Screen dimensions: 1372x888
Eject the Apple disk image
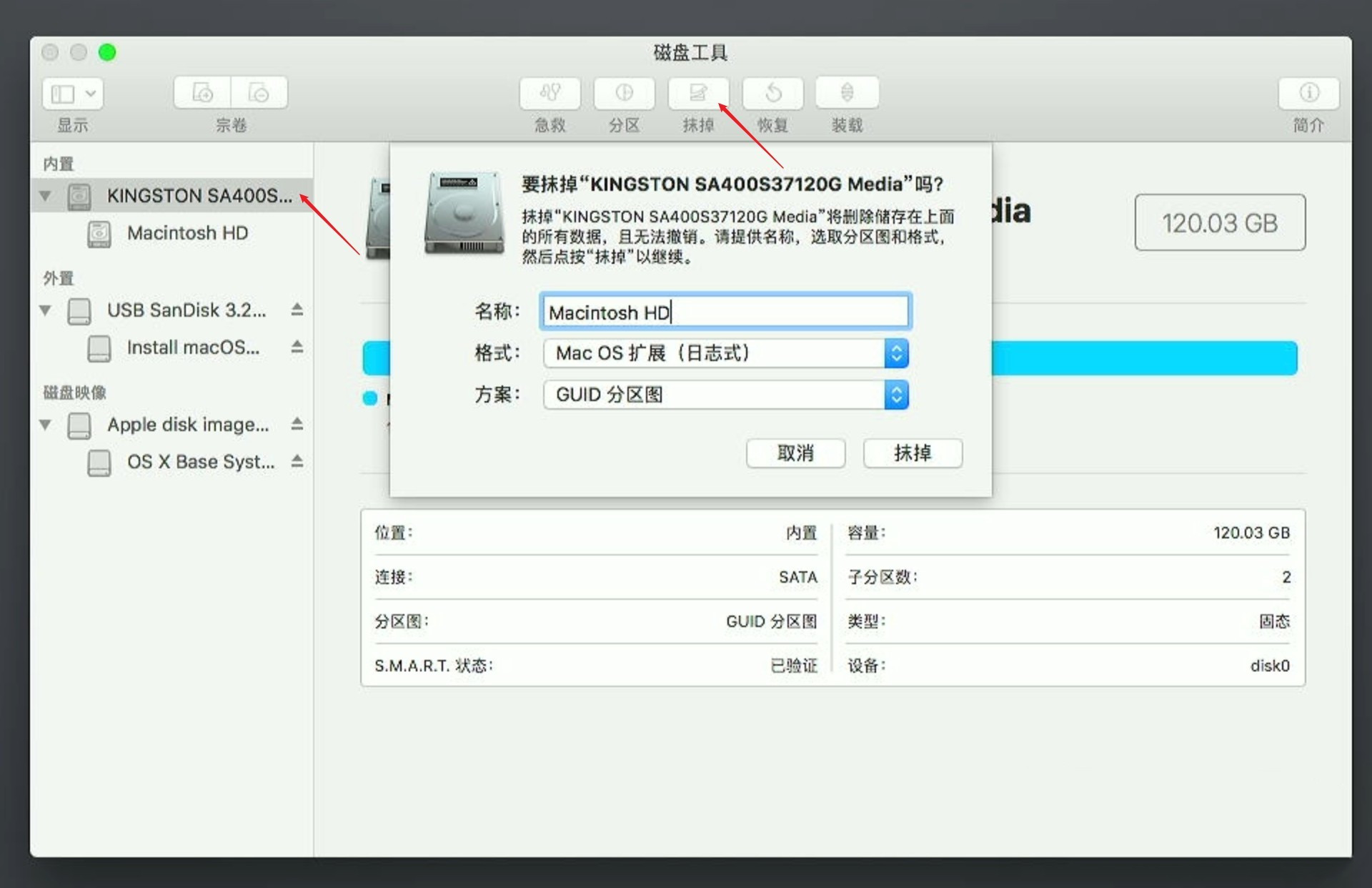point(297,424)
